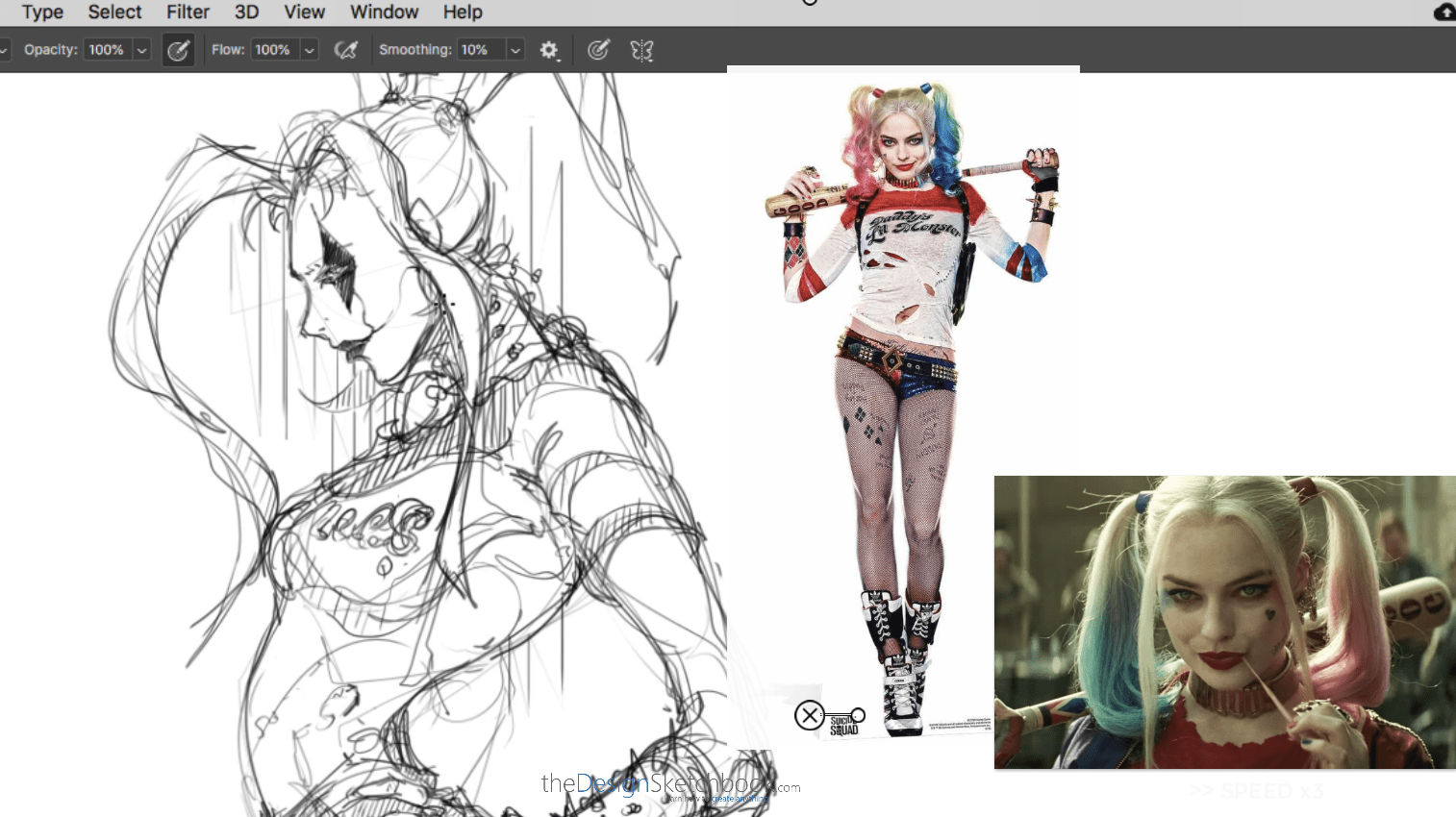Screen dimensions: 1456x817
Task: Toggle pressure for size button
Action: pyautogui.click(x=598, y=50)
